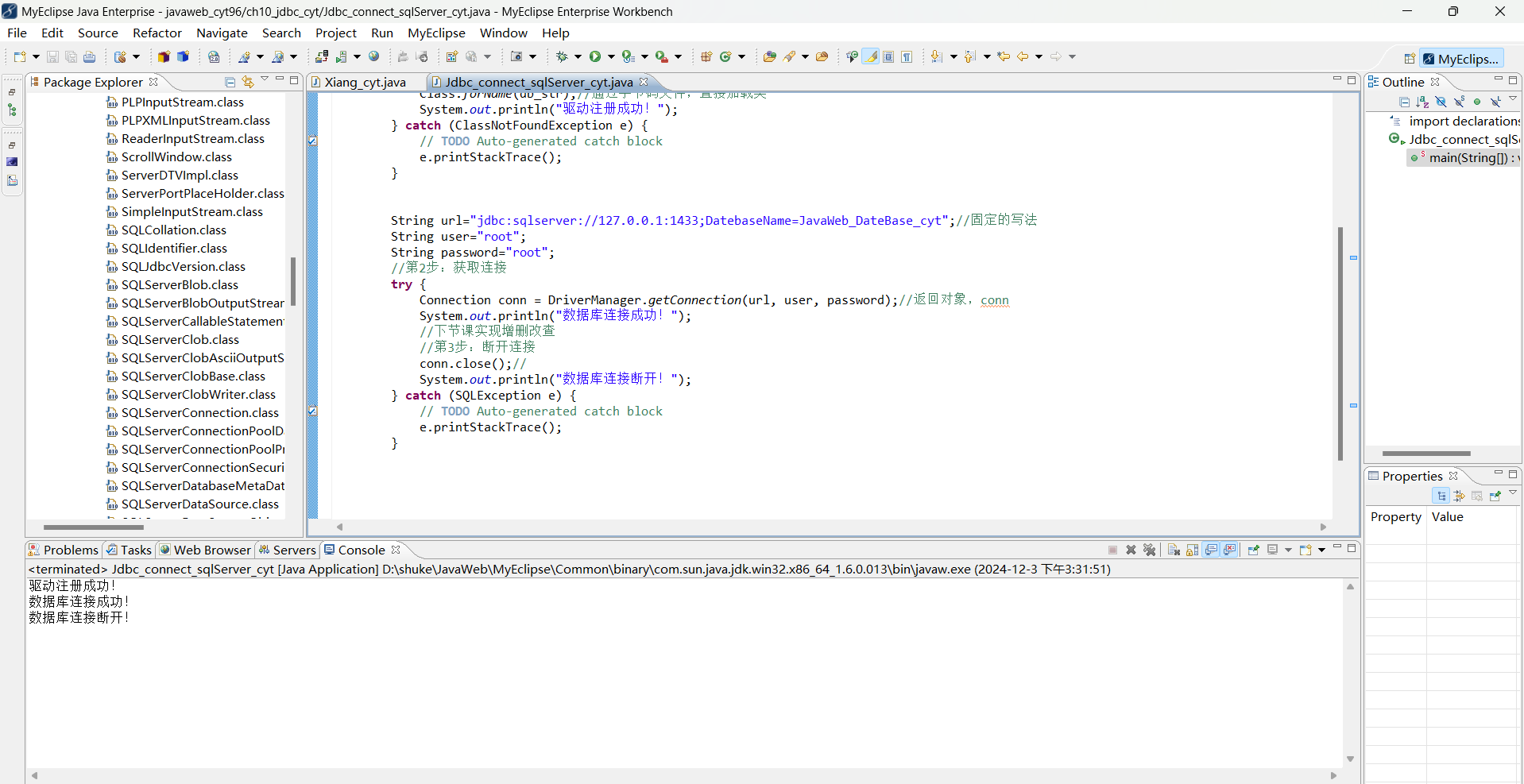Click Sort icon in Outline toolbar
The height and width of the screenshot is (784, 1524).
(1422, 102)
